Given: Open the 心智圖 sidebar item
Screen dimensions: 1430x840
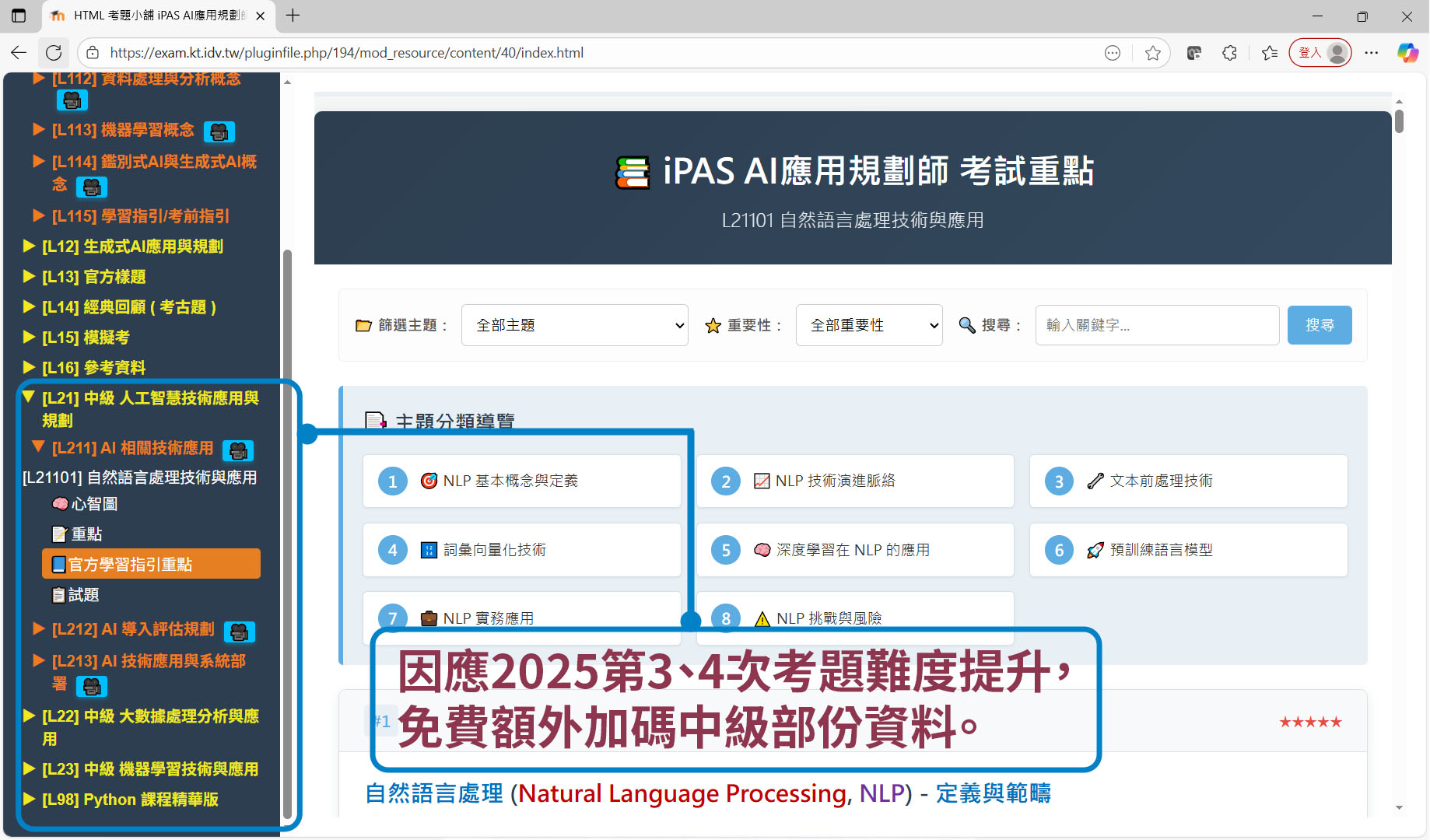Looking at the screenshot, I should pos(93,504).
